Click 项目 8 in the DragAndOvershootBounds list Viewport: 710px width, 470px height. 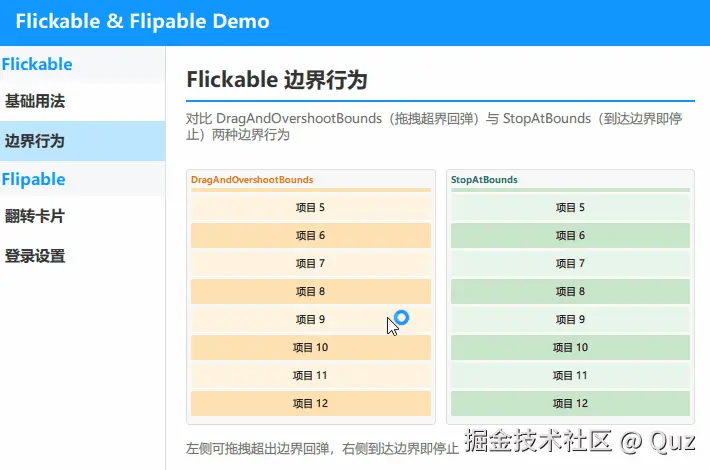[x=311, y=291]
